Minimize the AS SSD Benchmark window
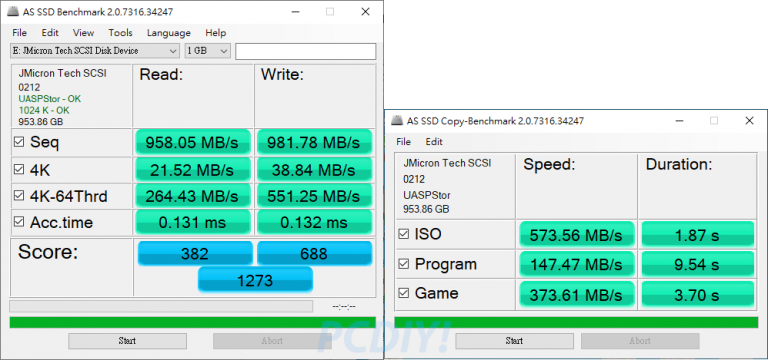Screen dimensions: 768x360 295,12
